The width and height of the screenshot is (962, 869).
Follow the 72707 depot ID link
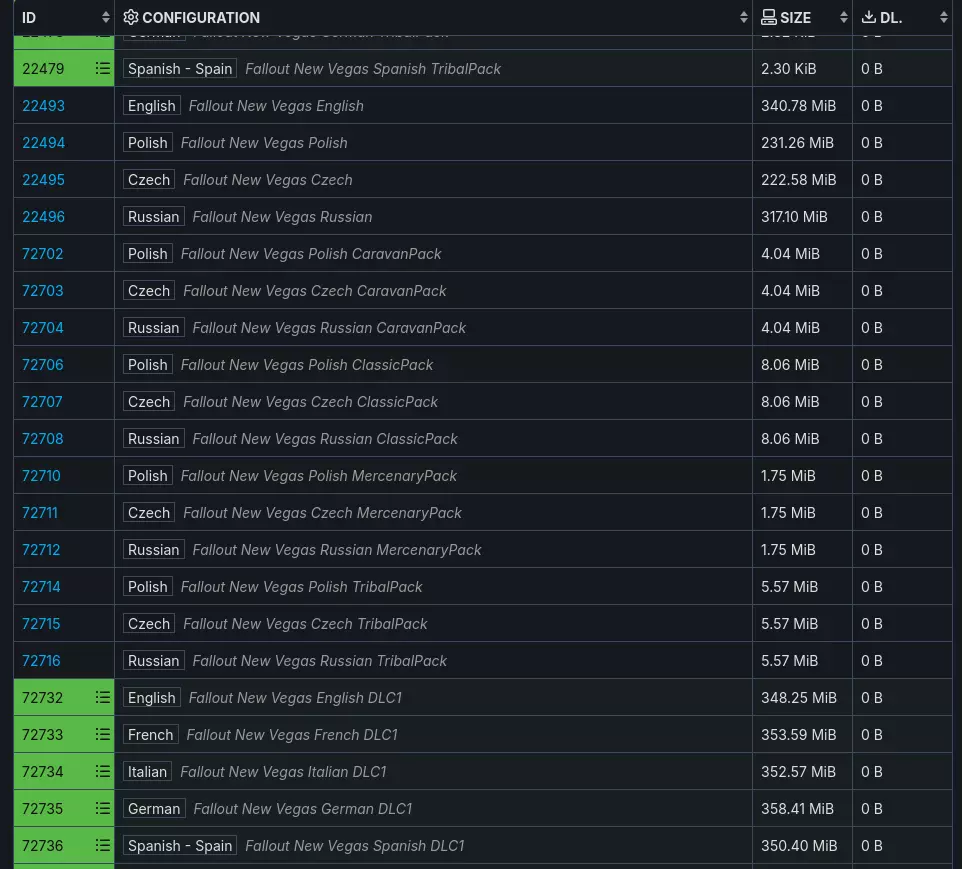42,401
